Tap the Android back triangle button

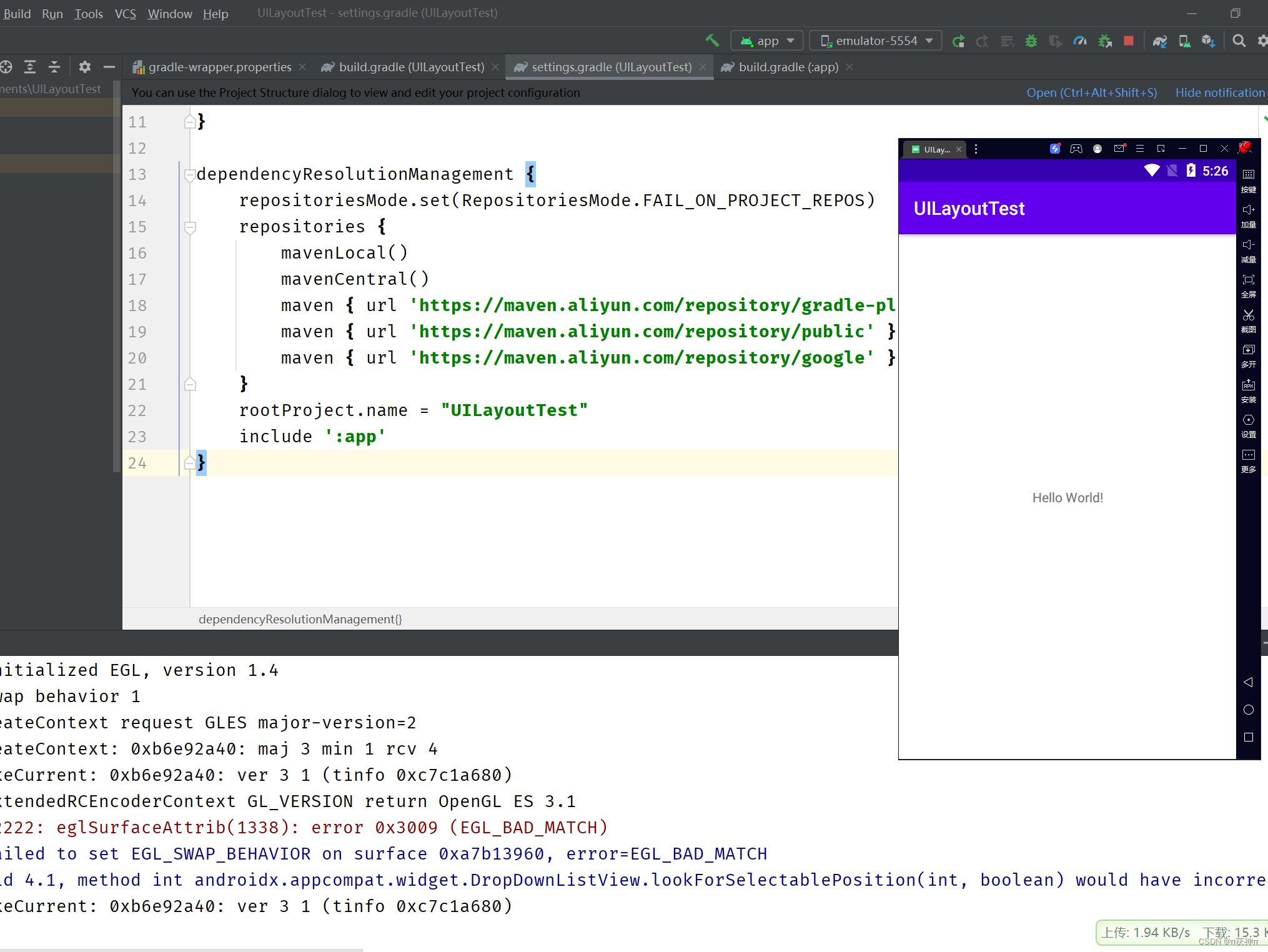click(1248, 682)
